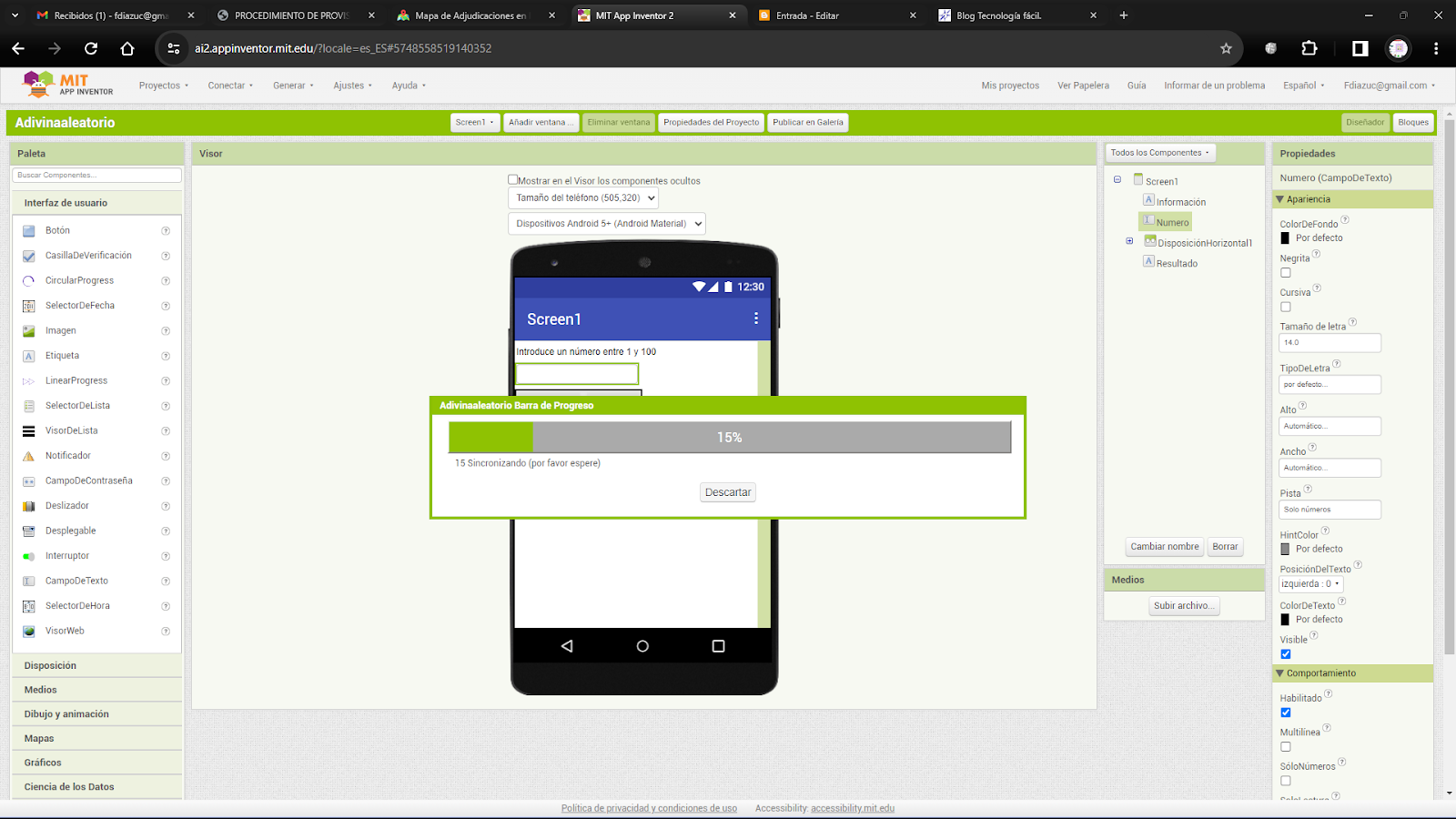Expand the DisposiciónHorizontal1 tree node
The image size is (1456, 819).
pyautogui.click(x=1130, y=242)
